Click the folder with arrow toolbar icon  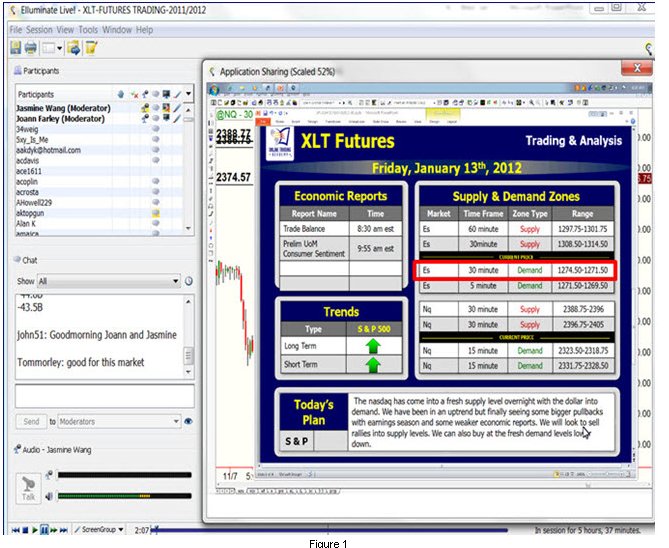pos(74,47)
